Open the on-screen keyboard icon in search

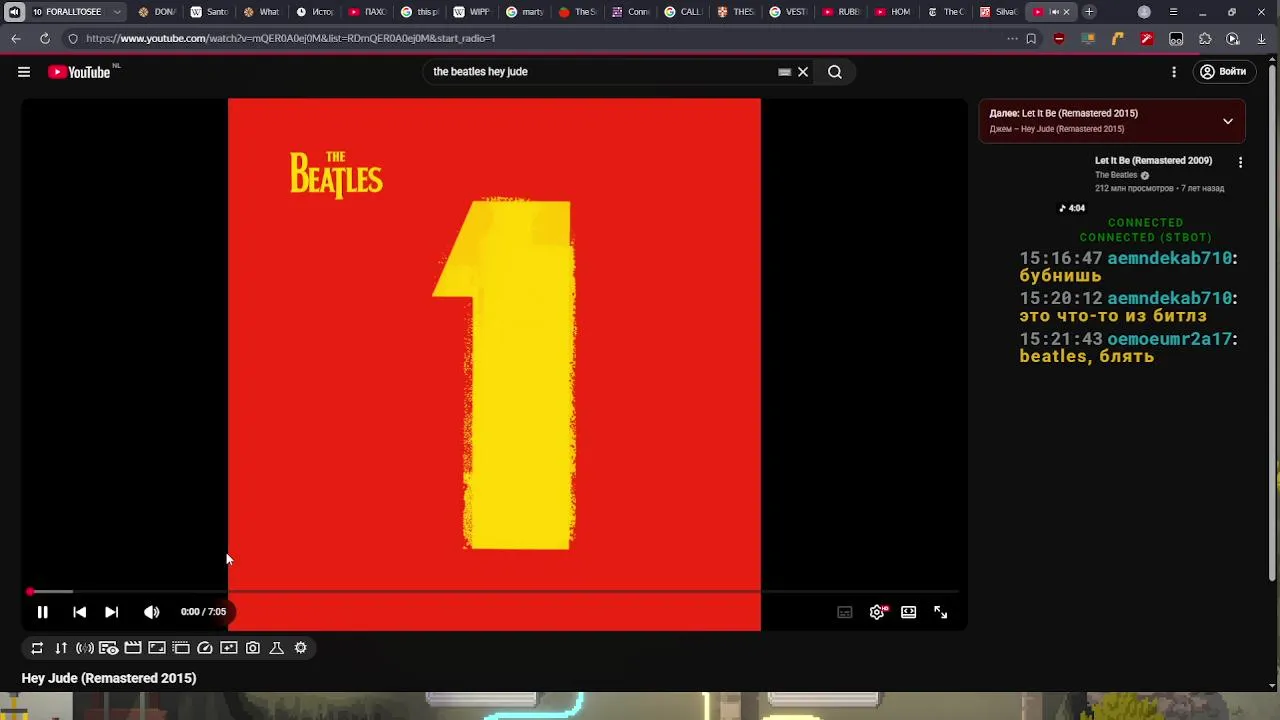click(x=785, y=72)
